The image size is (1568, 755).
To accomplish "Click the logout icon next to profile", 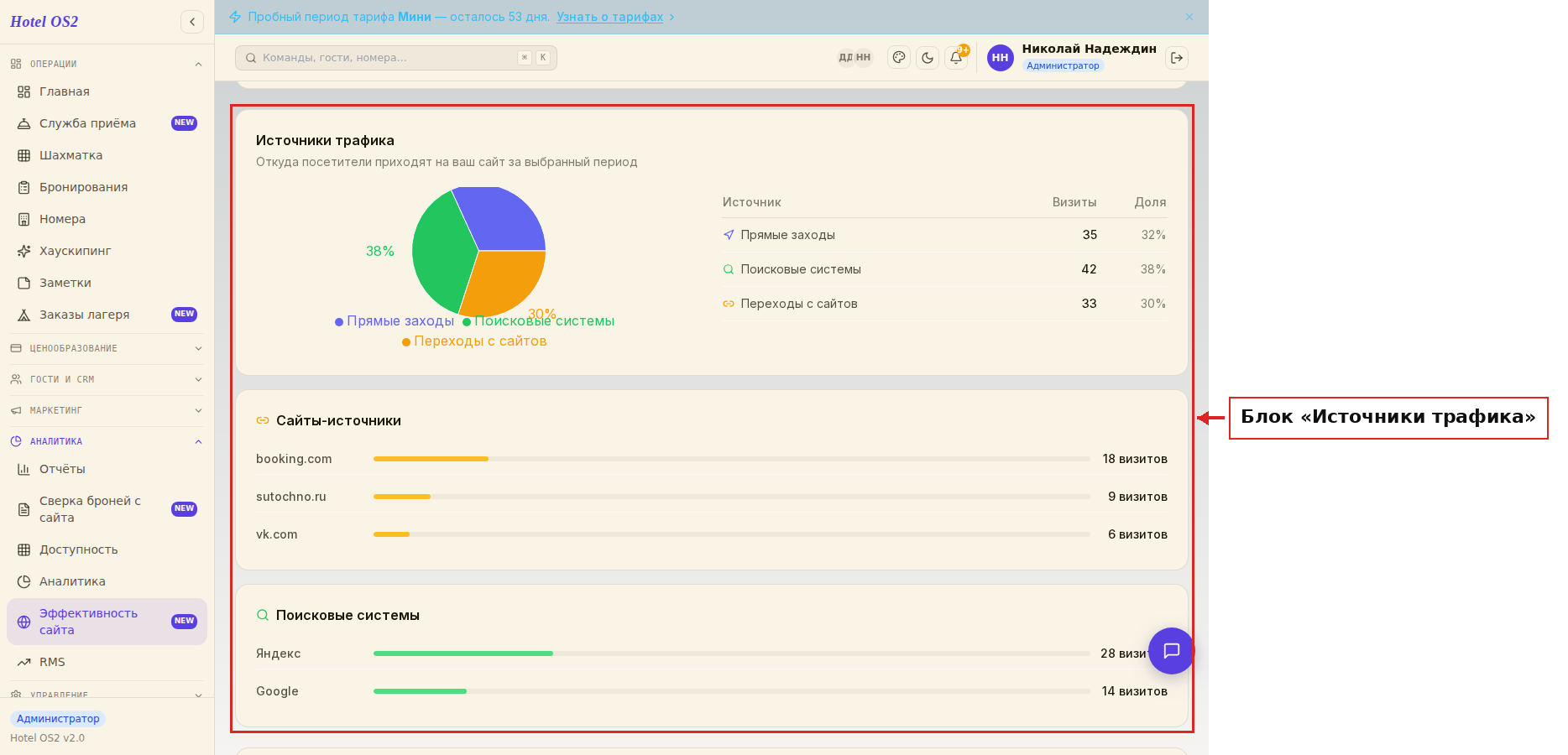I will tap(1177, 58).
